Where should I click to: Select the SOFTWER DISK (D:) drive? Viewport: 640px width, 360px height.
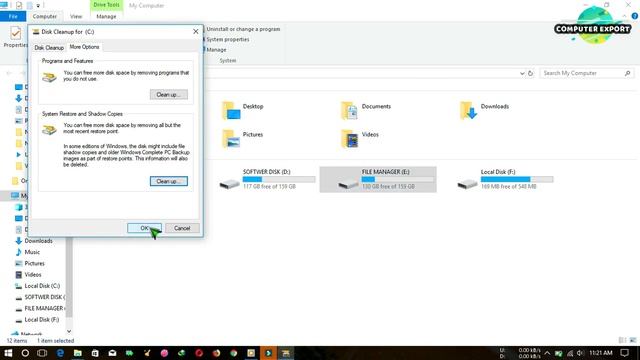tap(267, 179)
